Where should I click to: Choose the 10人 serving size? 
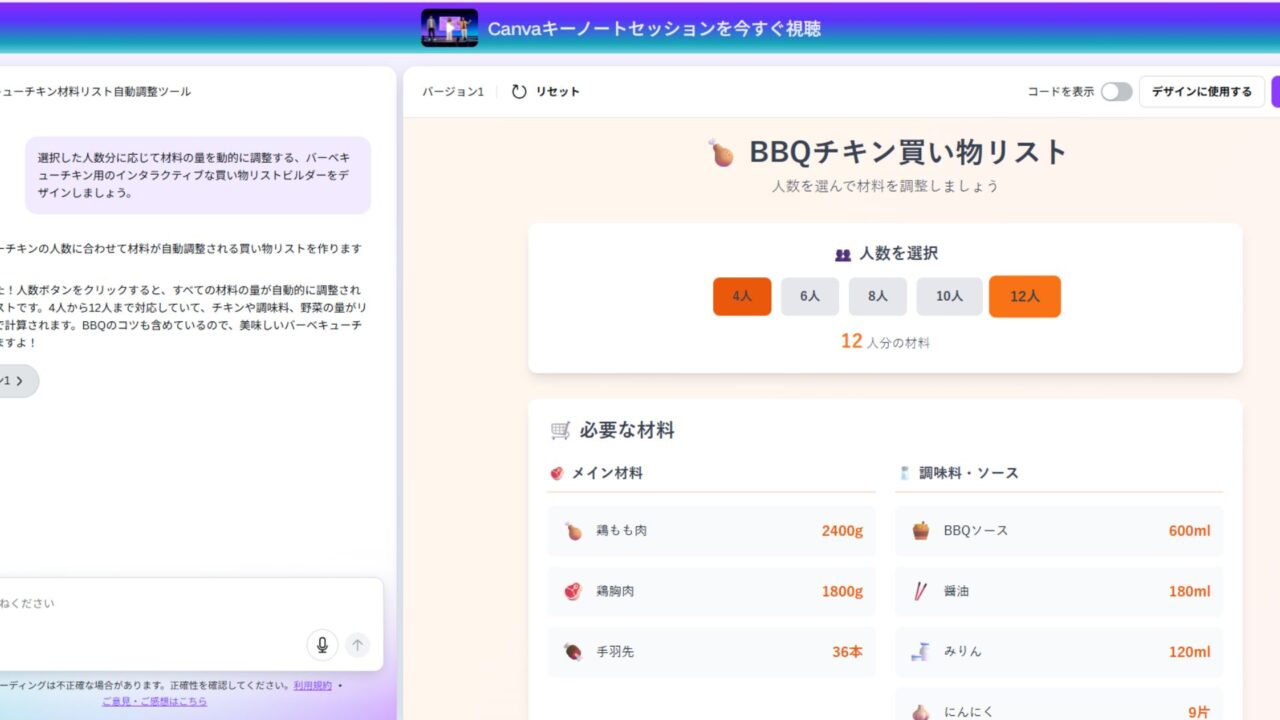[949, 297]
